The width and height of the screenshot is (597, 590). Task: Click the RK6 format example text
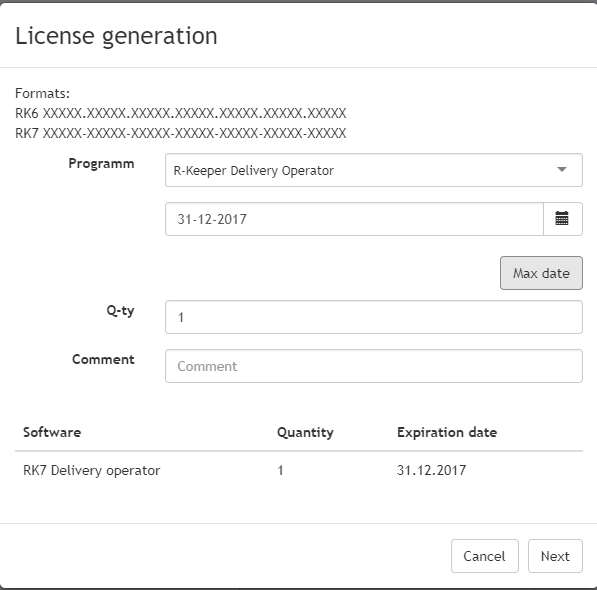click(180, 113)
